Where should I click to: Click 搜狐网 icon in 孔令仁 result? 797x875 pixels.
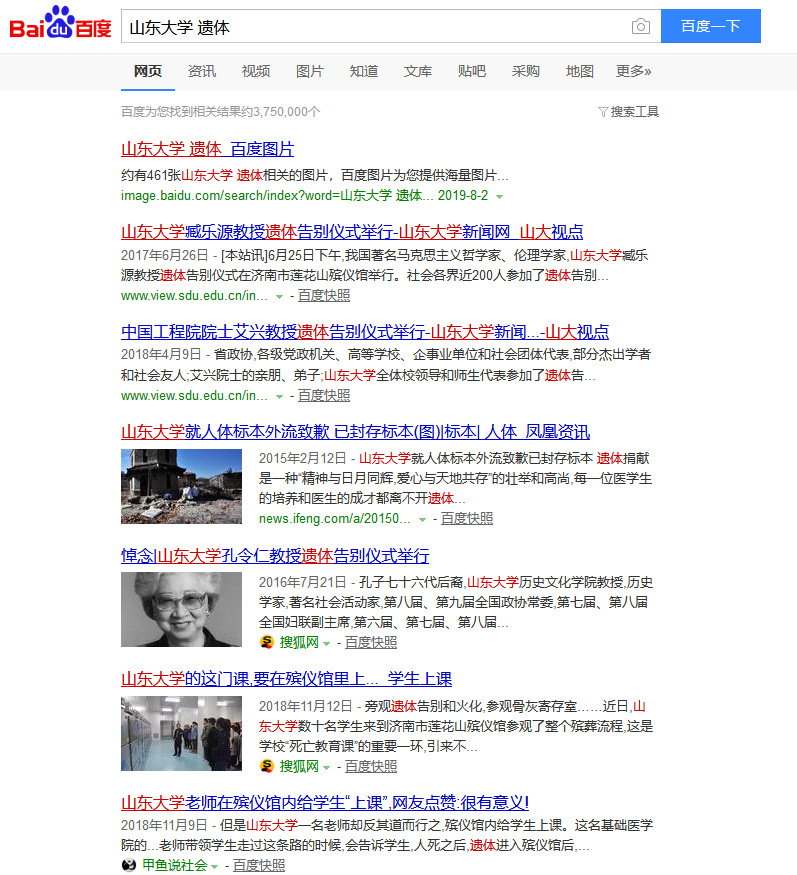pyautogui.click(x=267, y=642)
